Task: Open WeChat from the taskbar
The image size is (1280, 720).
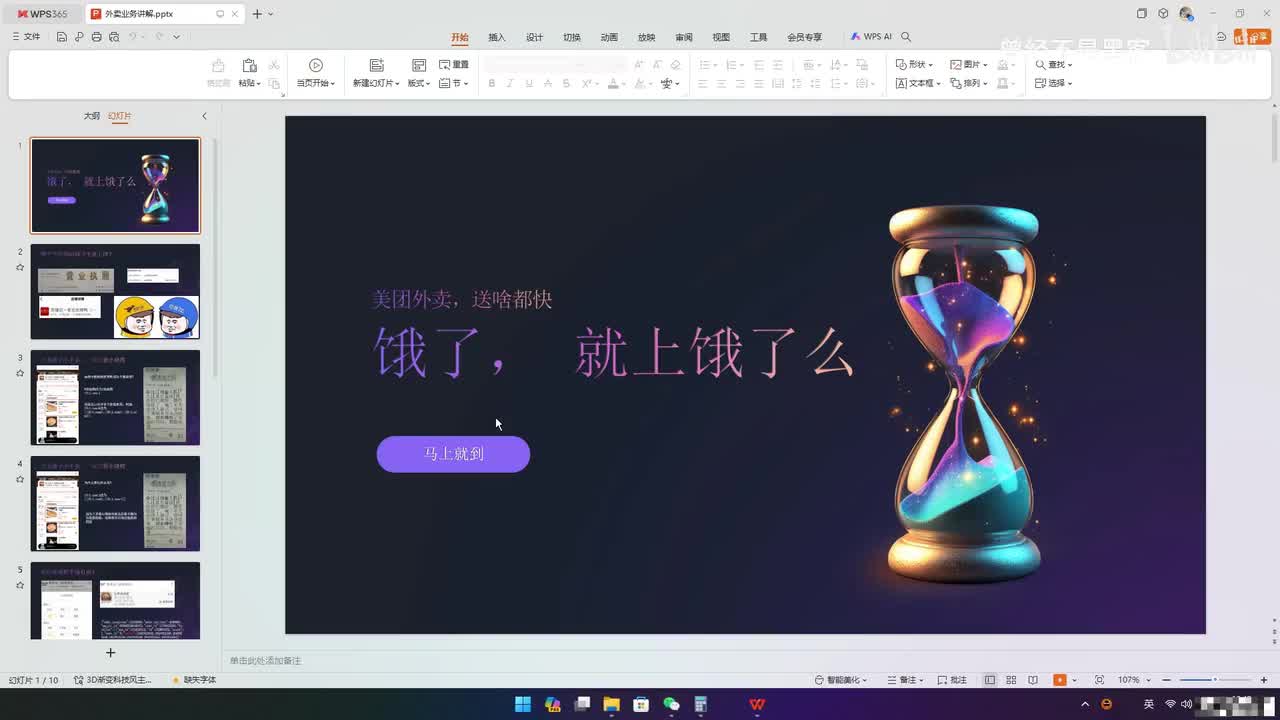Action: (x=671, y=704)
